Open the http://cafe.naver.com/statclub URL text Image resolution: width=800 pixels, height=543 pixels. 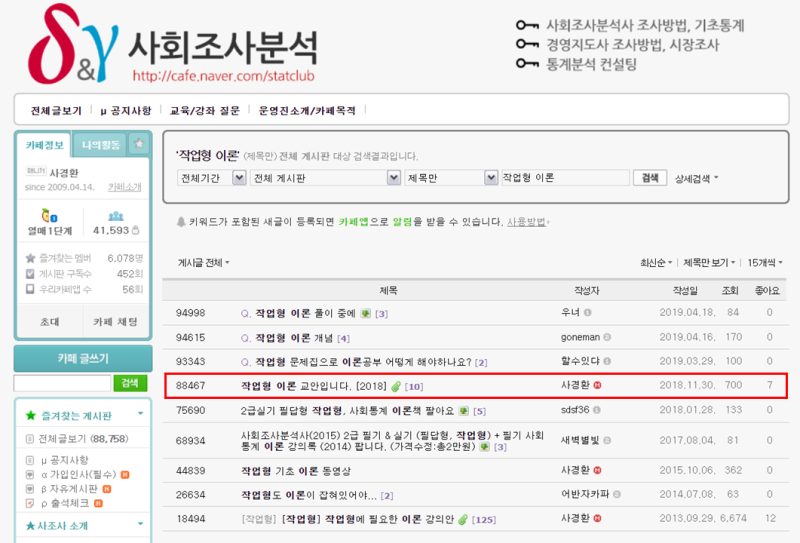[x=223, y=76]
